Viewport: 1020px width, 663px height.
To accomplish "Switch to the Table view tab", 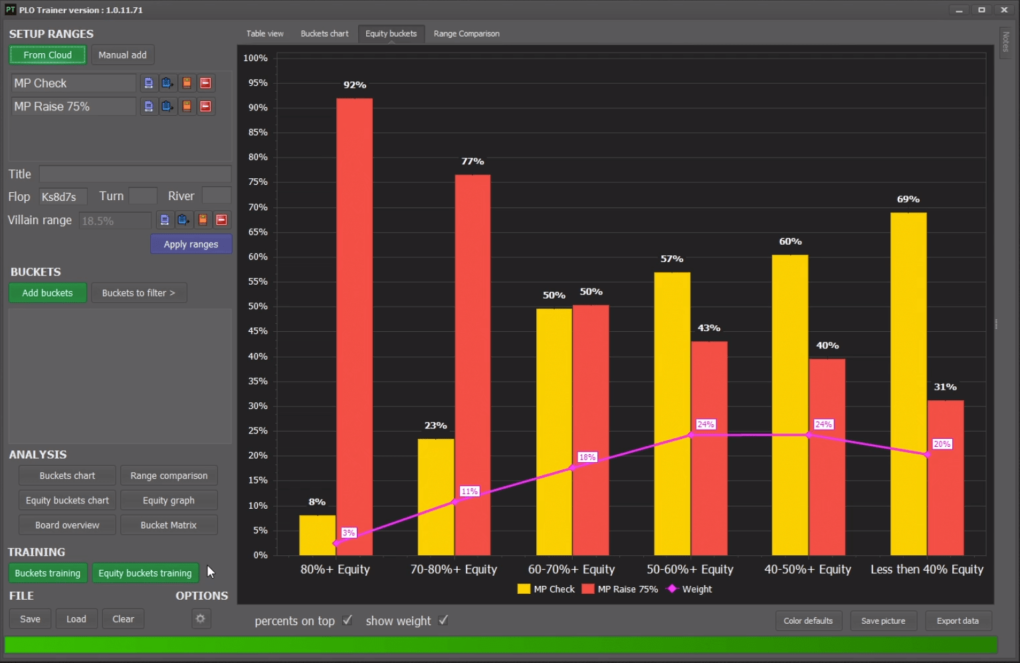I will pyautogui.click(x=265, y=33).
